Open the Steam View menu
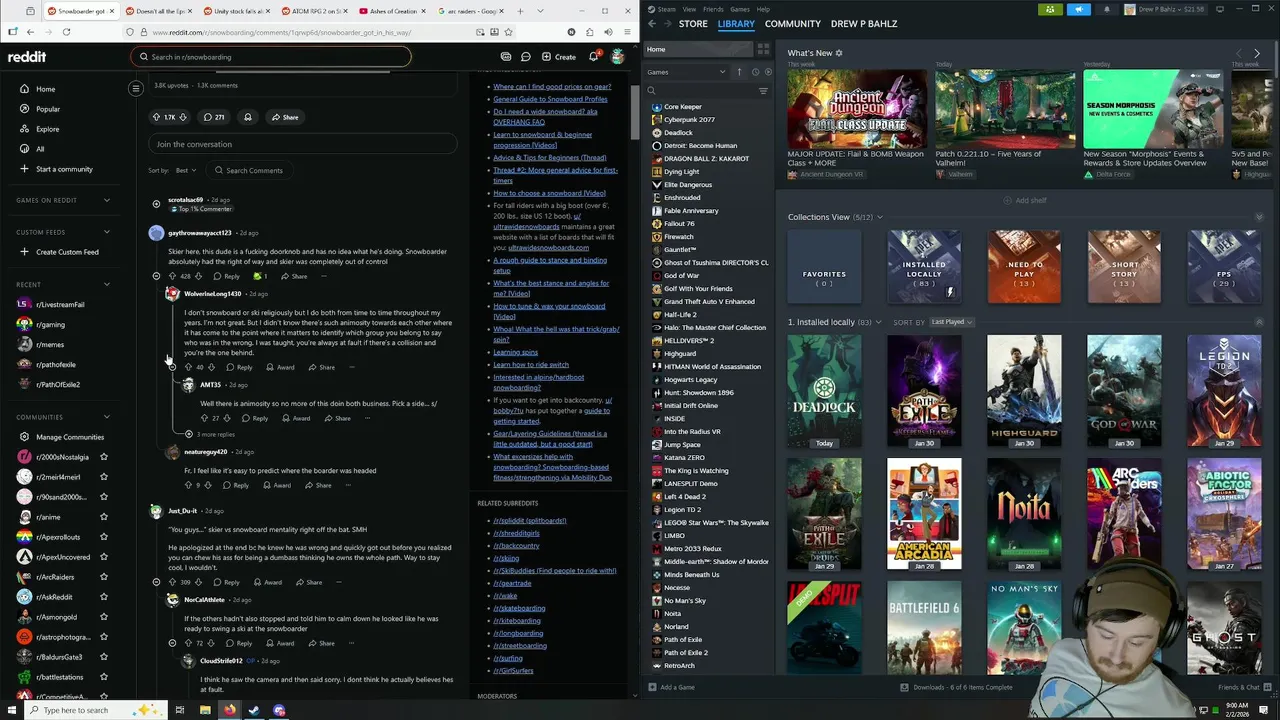This screenshot has width=1280, height=720. tap(689, 9)
